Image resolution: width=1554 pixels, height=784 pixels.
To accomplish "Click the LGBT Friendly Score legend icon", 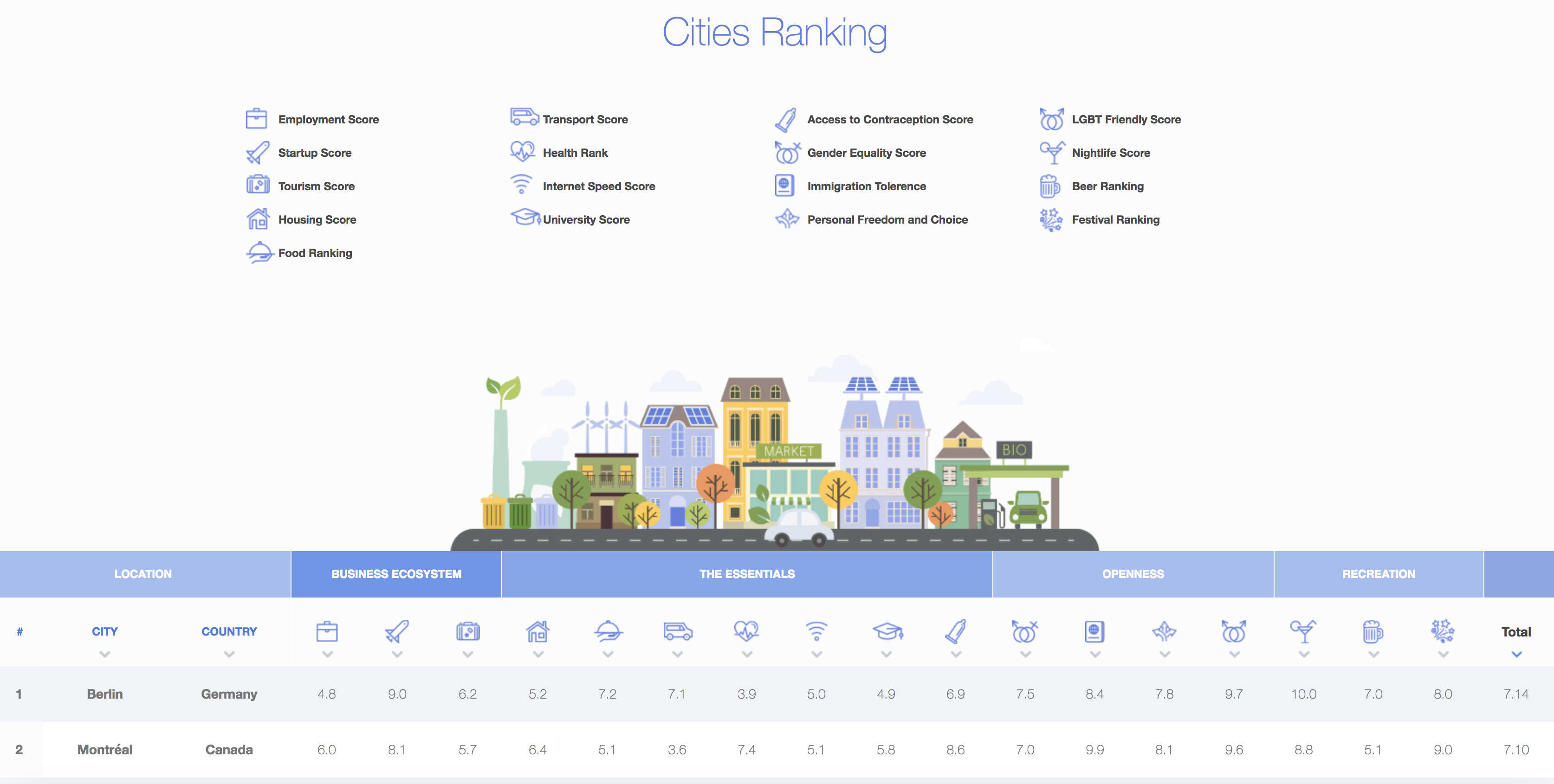I will click(1051, 119).
